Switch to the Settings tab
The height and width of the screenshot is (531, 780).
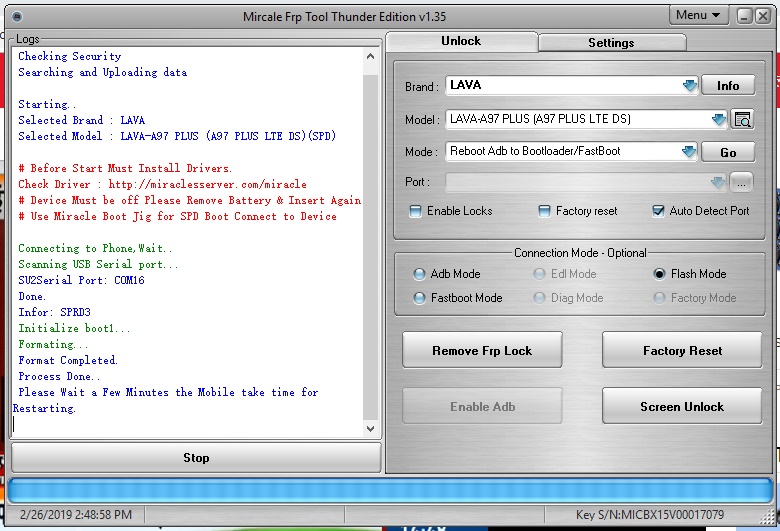coord(611,43)
